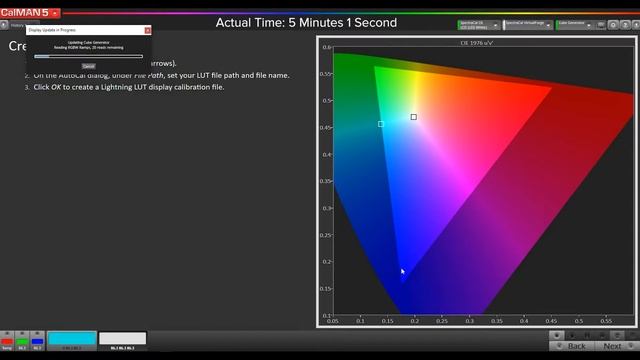Select the blue color swatch
The width and height of the screenshot is (640, 360).
37,341
